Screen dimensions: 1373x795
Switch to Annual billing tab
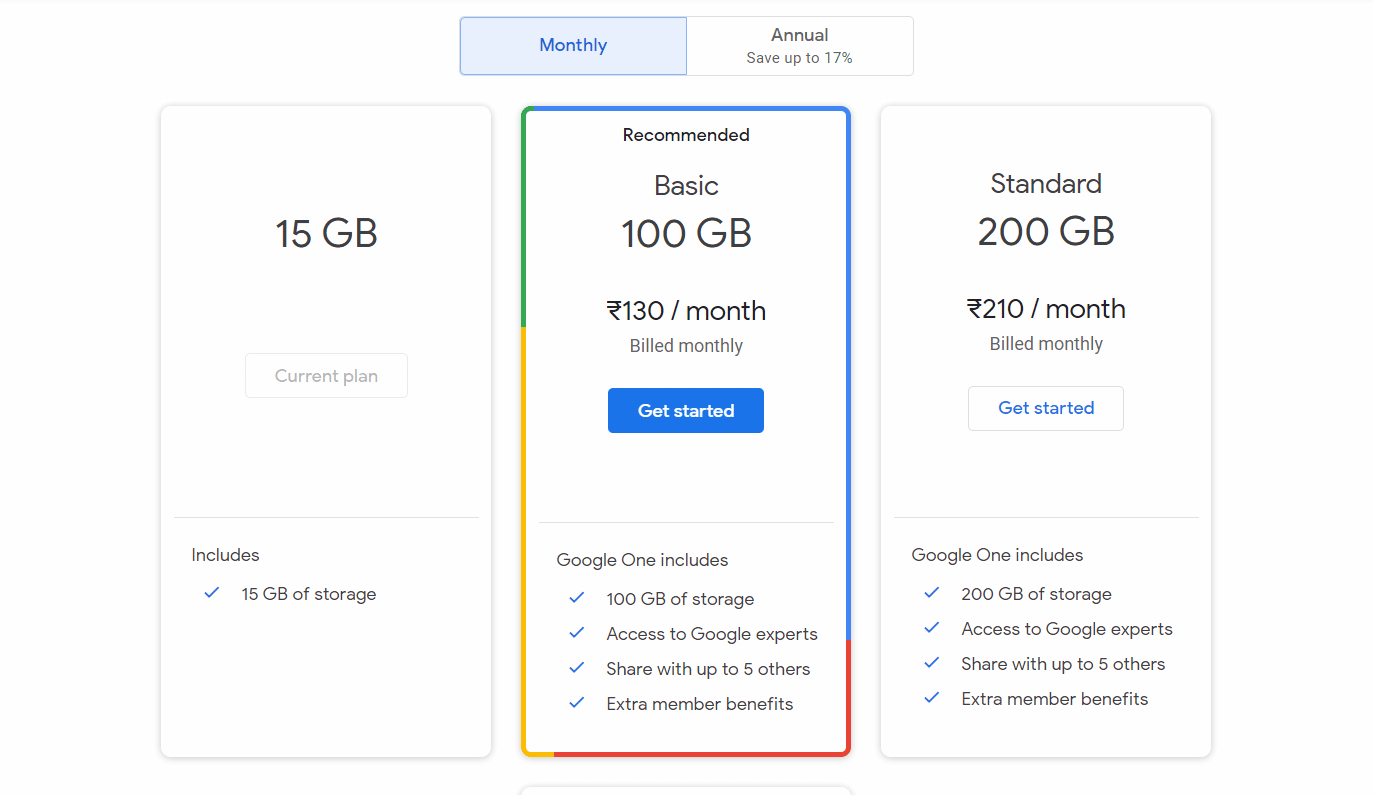pos(800,46)
